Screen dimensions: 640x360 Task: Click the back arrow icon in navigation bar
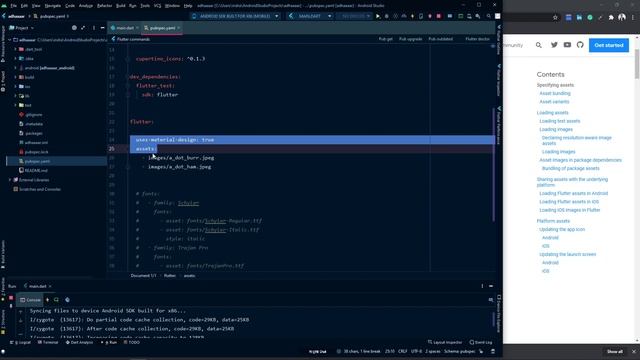(4, 16)
